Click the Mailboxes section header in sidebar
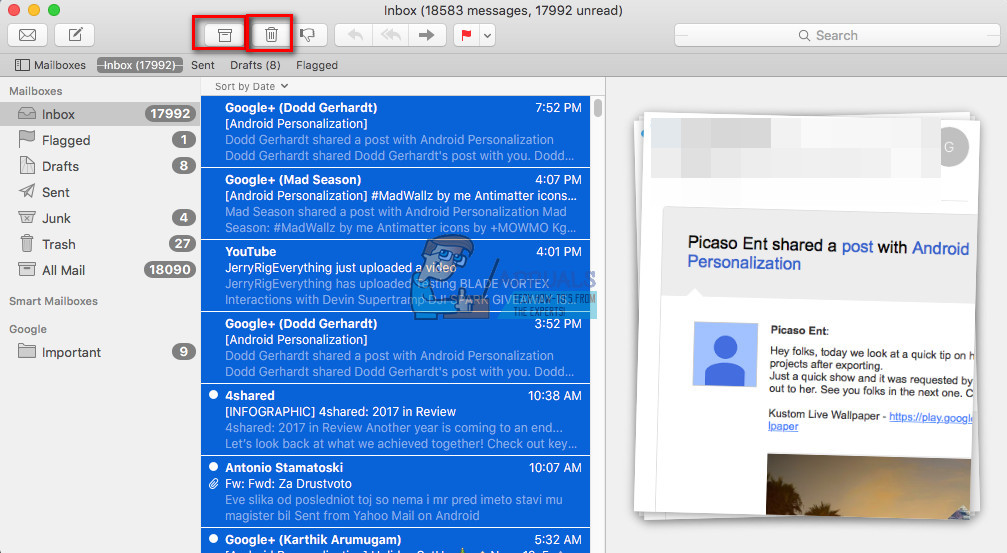1007x553 pixels. coord(35,91)
